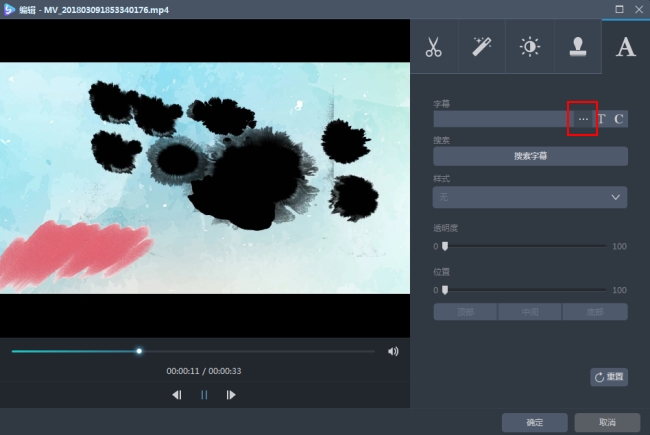650x435 pixels.
Task: Switch to the magic wand effects tab
Action: (481, 47)
